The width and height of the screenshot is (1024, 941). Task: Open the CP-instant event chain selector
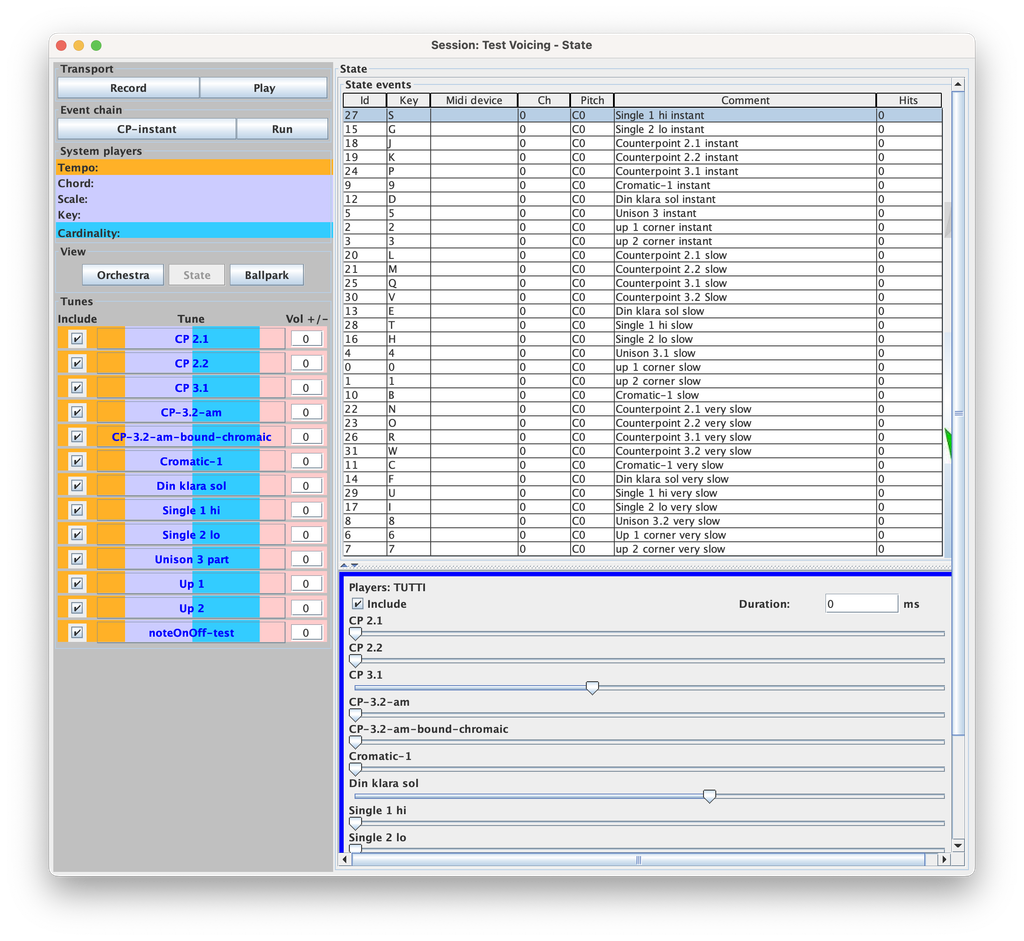pos(146,129)
